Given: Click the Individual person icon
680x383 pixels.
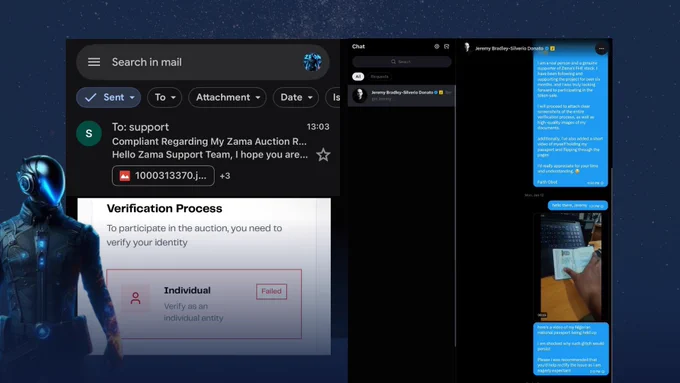Looking at the screenshot, I should pyautogui.click(x=135, y=298).
